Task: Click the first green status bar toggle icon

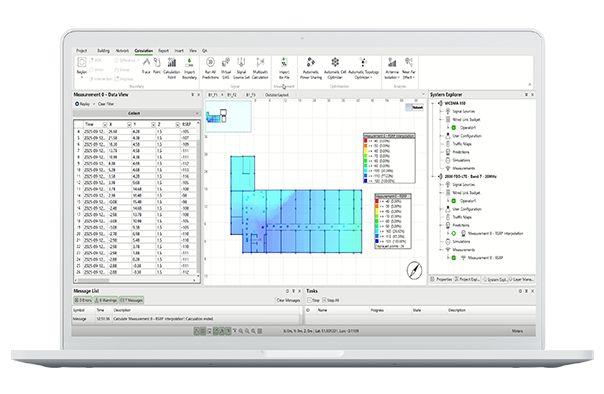Action: tap(196, 331)
